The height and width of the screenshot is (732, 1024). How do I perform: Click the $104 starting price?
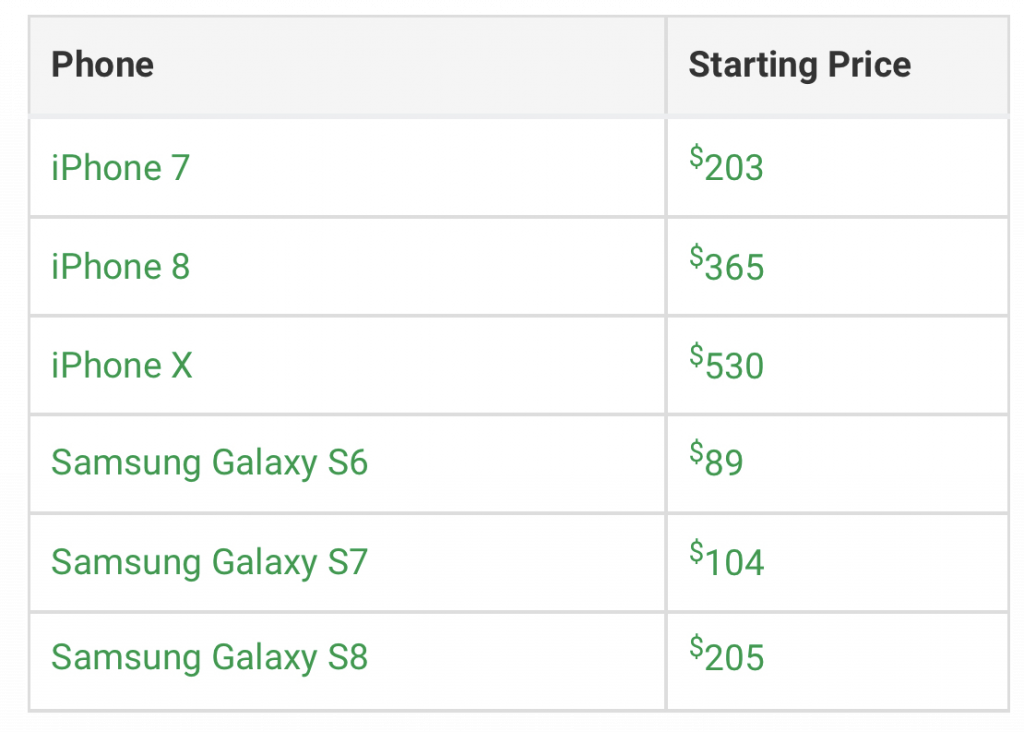tap(727, 560)
